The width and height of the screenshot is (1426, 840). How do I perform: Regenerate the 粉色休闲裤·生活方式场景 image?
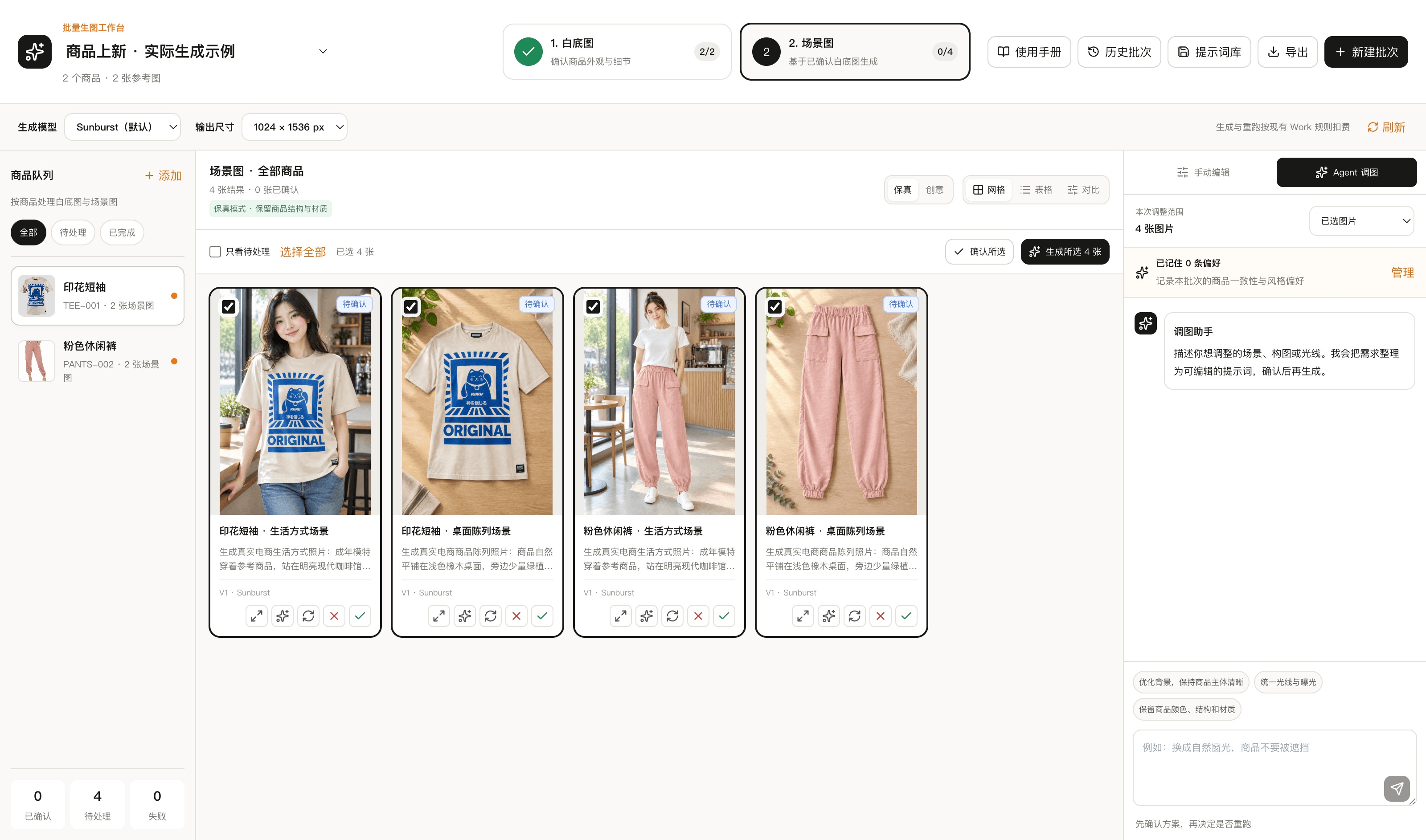pos(672,616)
